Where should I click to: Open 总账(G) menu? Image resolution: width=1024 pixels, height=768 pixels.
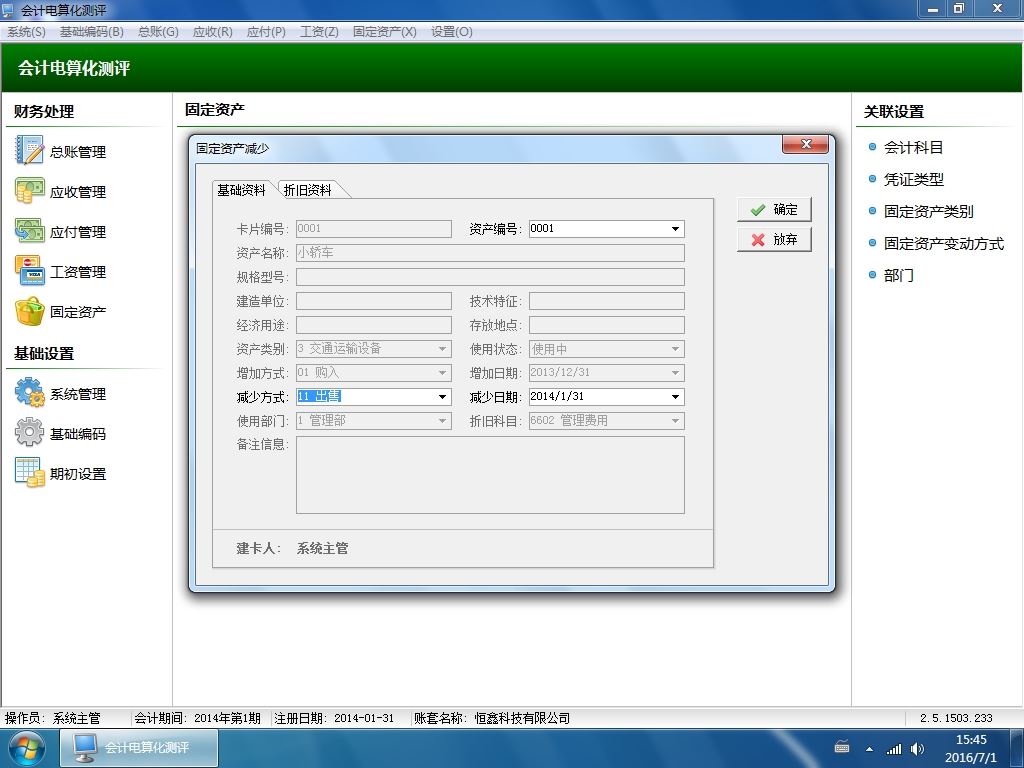click(x=158, y=31)
